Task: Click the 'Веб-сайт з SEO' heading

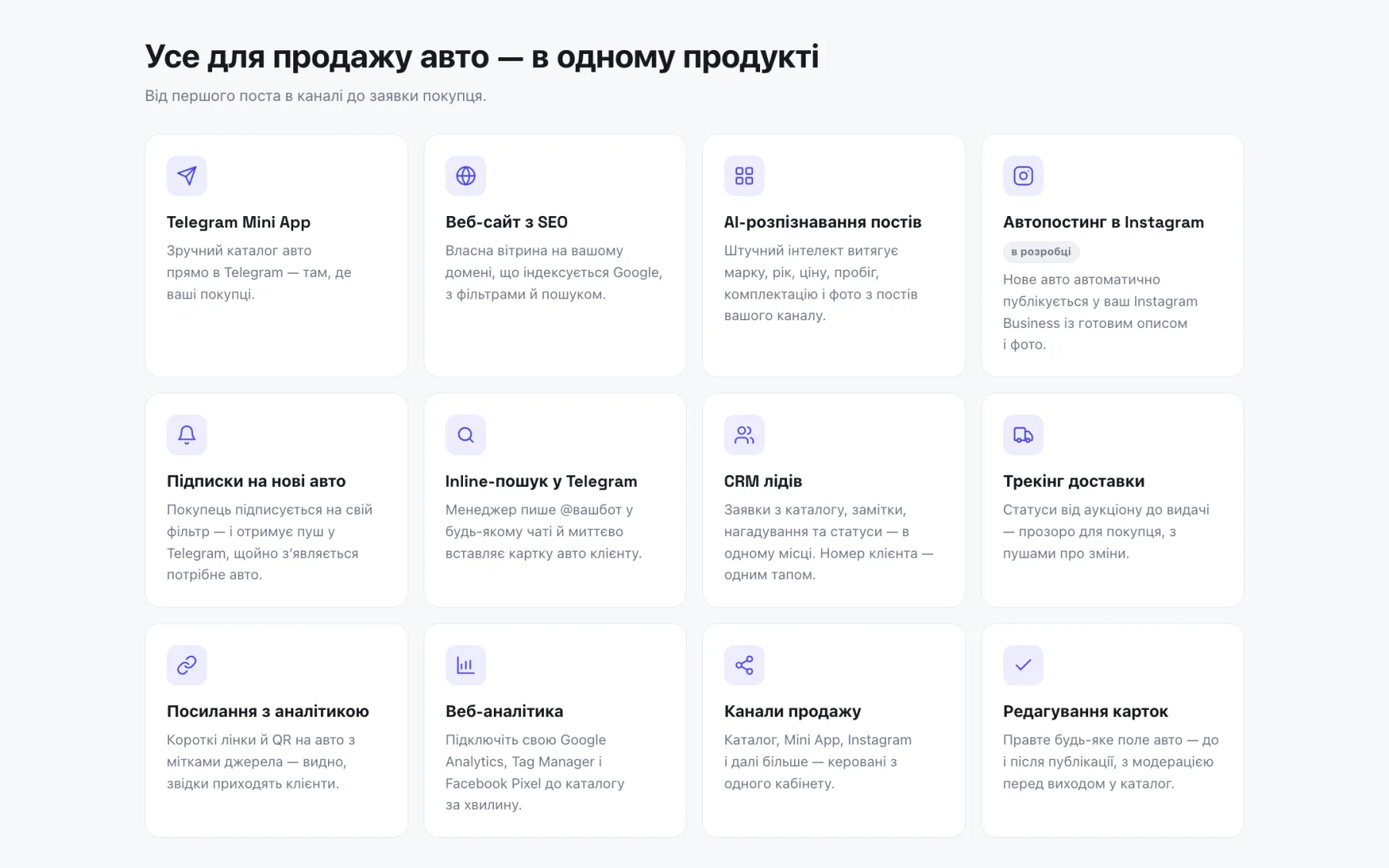Action: [x=506, y=222]
